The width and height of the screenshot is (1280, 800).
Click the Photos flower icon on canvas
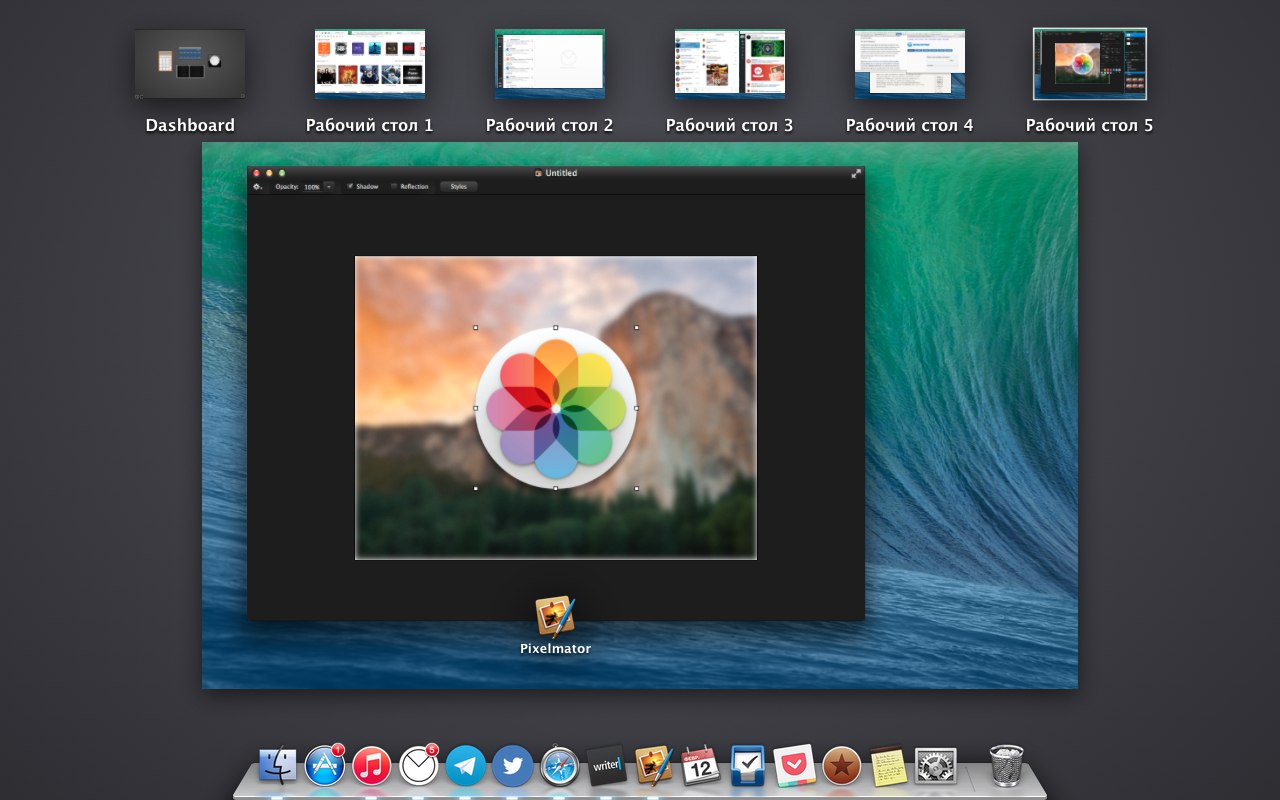555,408
